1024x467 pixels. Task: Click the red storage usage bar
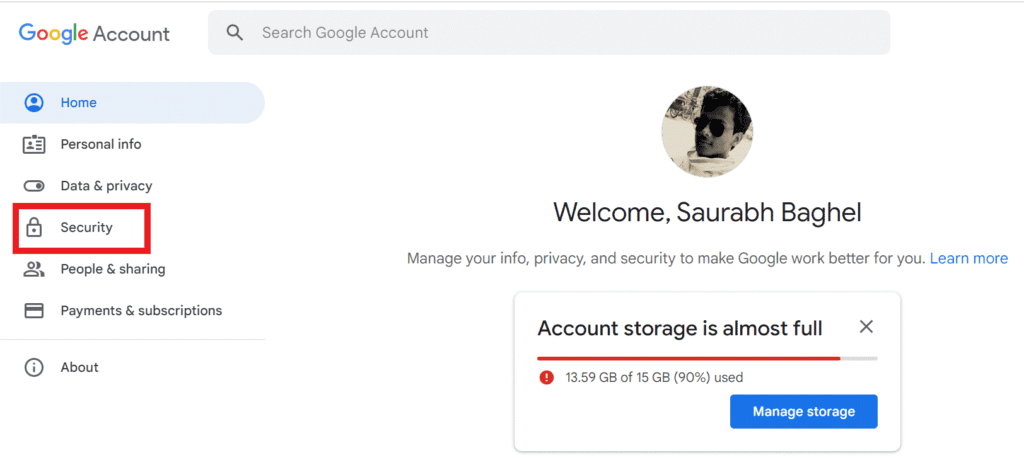click(x=689, y=358)
